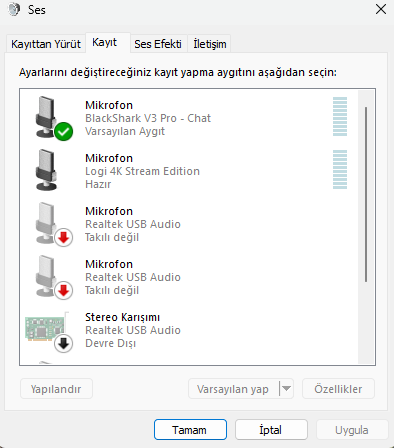394x448 pixels.
Task: Close the Ses dialog window
Action: pos(381,9)
